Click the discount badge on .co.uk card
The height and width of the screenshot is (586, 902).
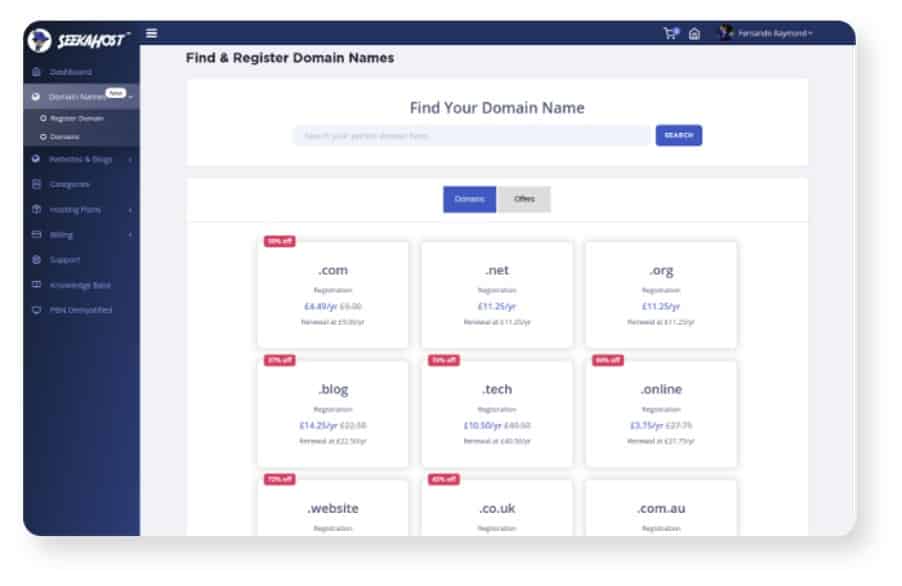pyautogui.click(x=444, y=479)
